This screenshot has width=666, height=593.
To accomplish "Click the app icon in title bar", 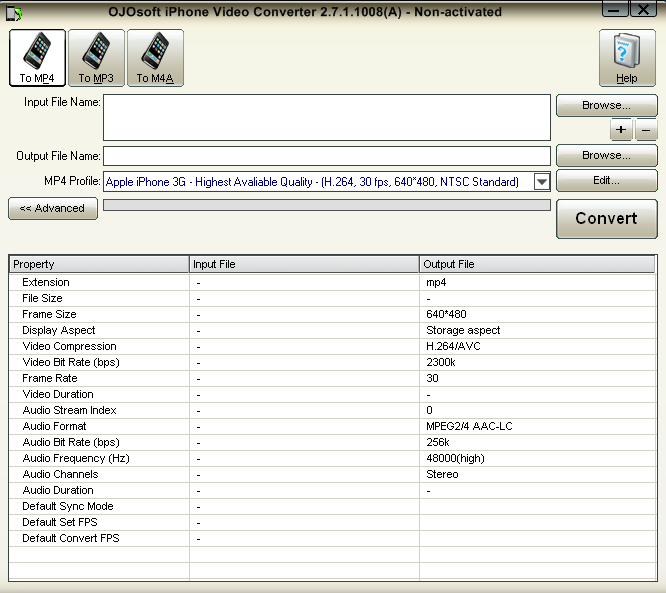I will pyautogui.click(x=14, y=13).
